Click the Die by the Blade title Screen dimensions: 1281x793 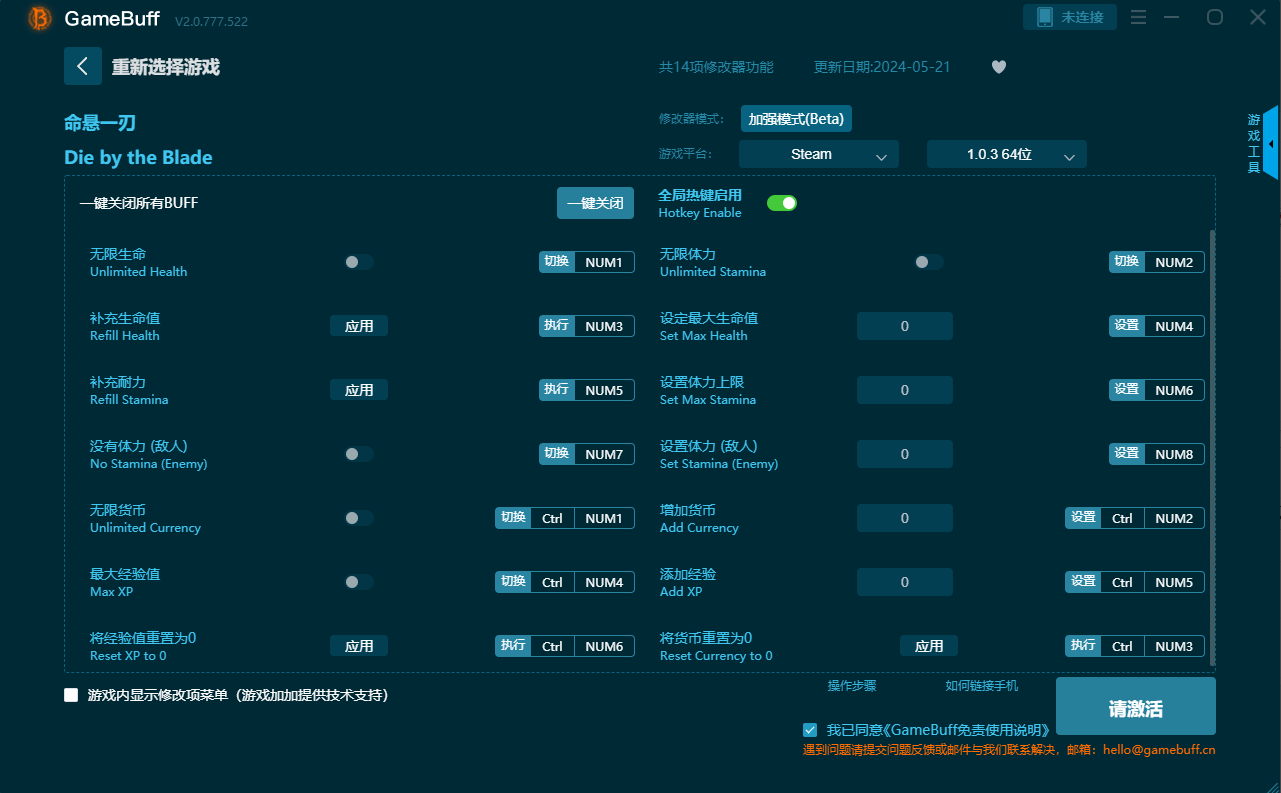[x=138, y=157]
